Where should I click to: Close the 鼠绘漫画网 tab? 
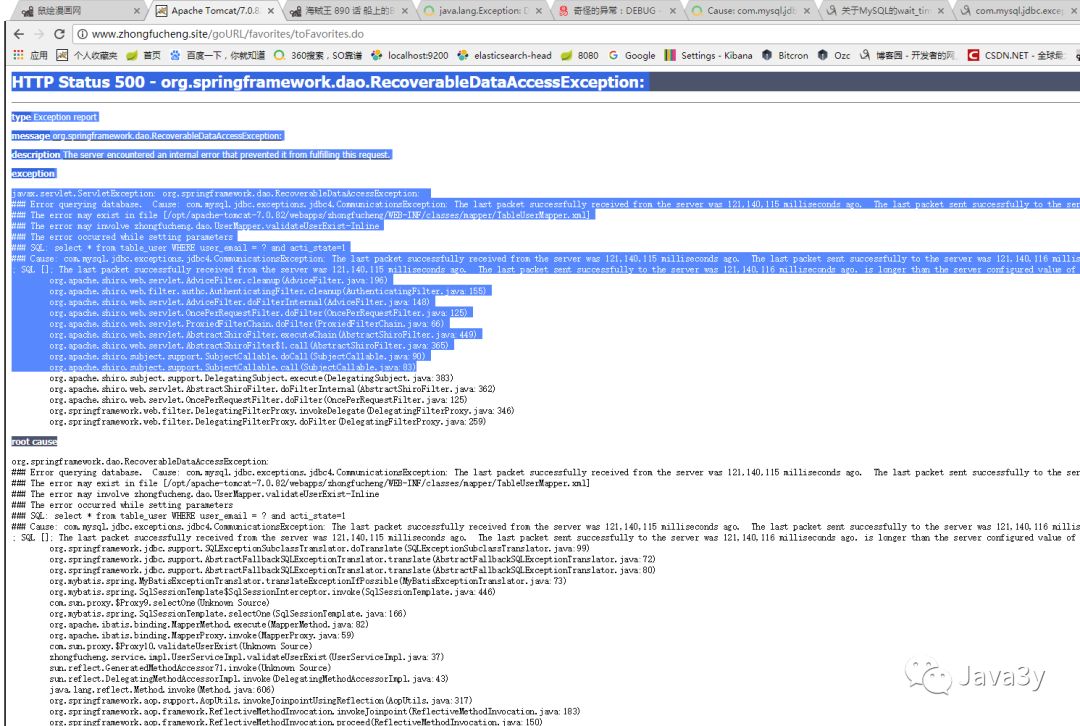[136, 11]
